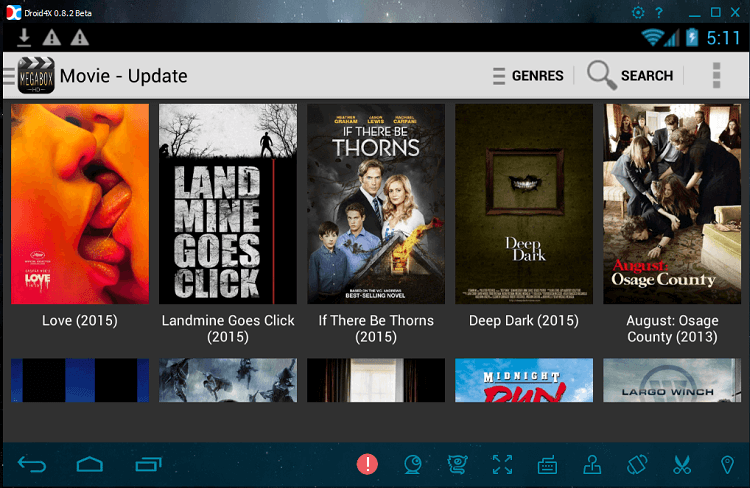
Task: Tap the Android home button
Action: 89,465
